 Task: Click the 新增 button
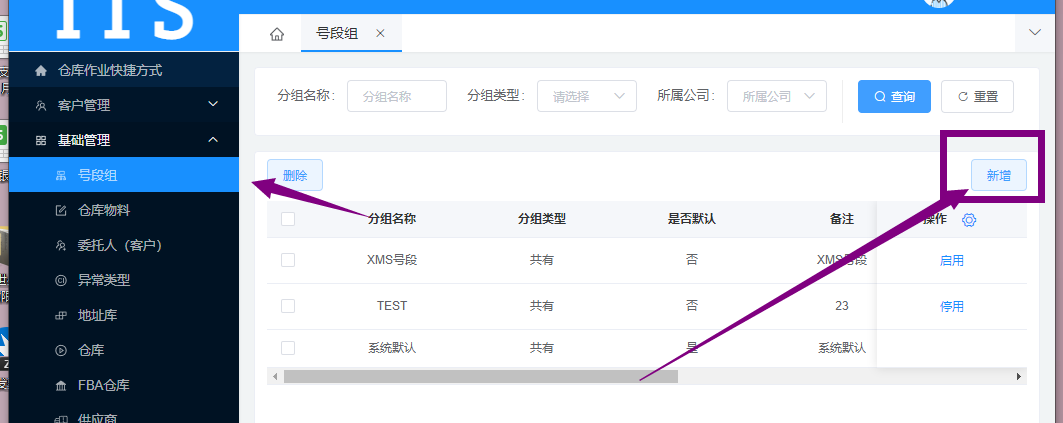click(998, 175)
